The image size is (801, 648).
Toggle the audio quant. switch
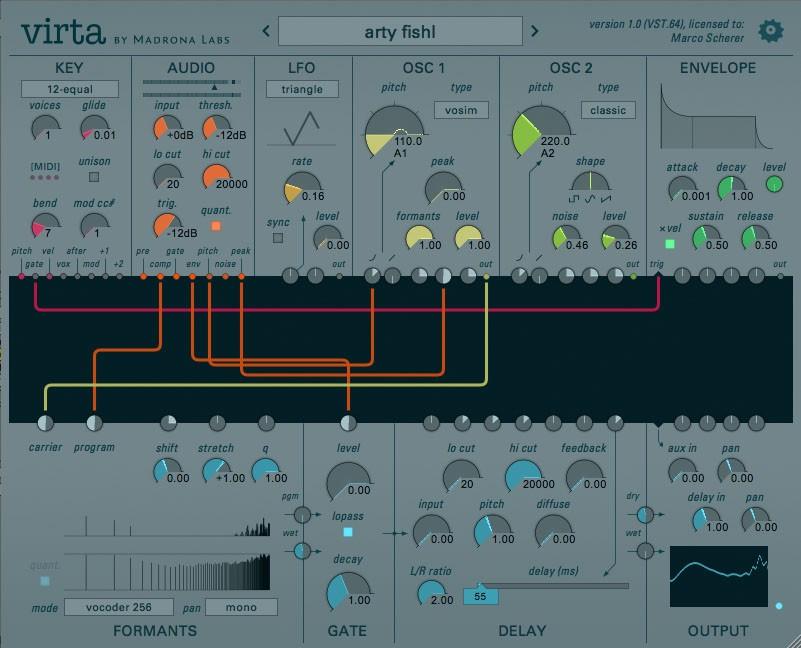click(x=216, y=226)
